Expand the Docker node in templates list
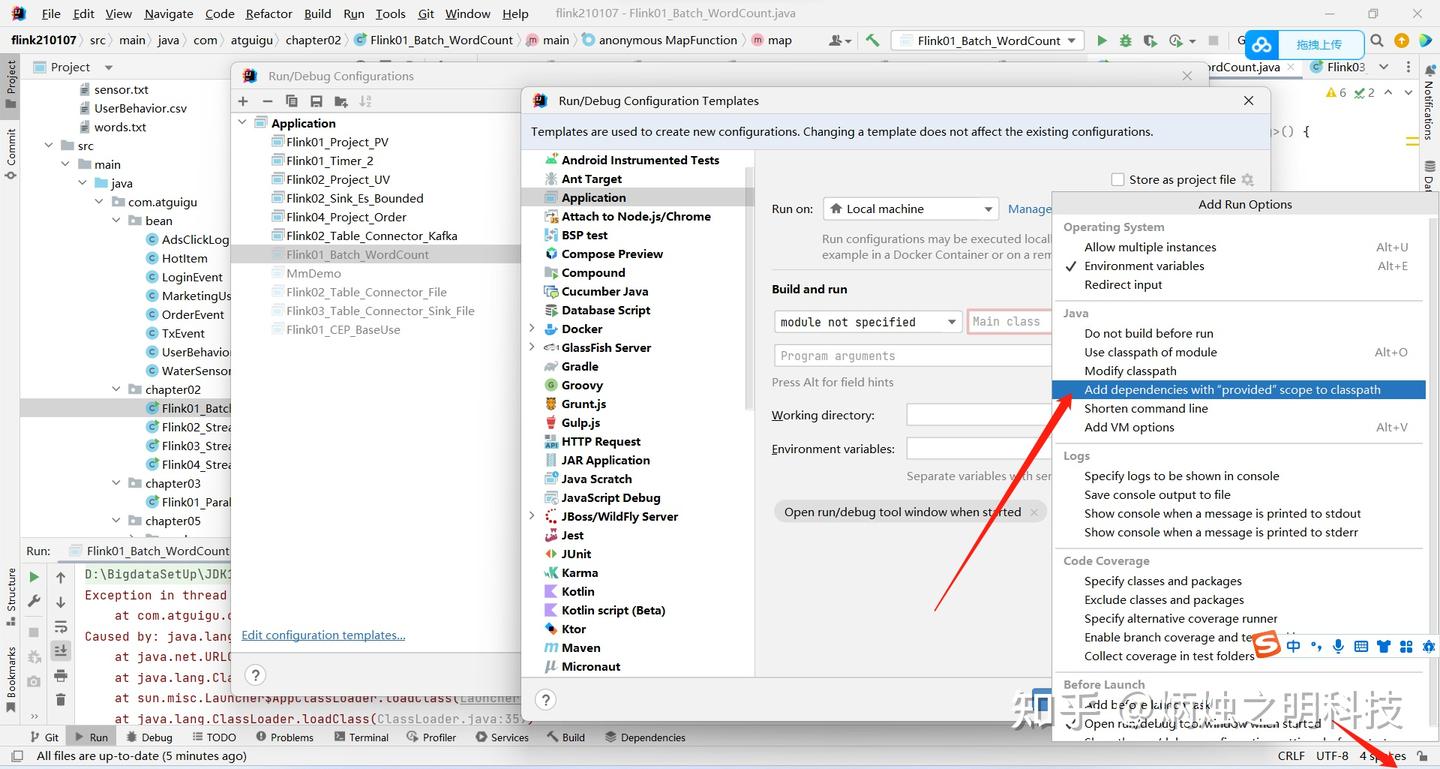The width and height of the screenshot is (1440, 769). pyautogui.click(x=531, y=328)
